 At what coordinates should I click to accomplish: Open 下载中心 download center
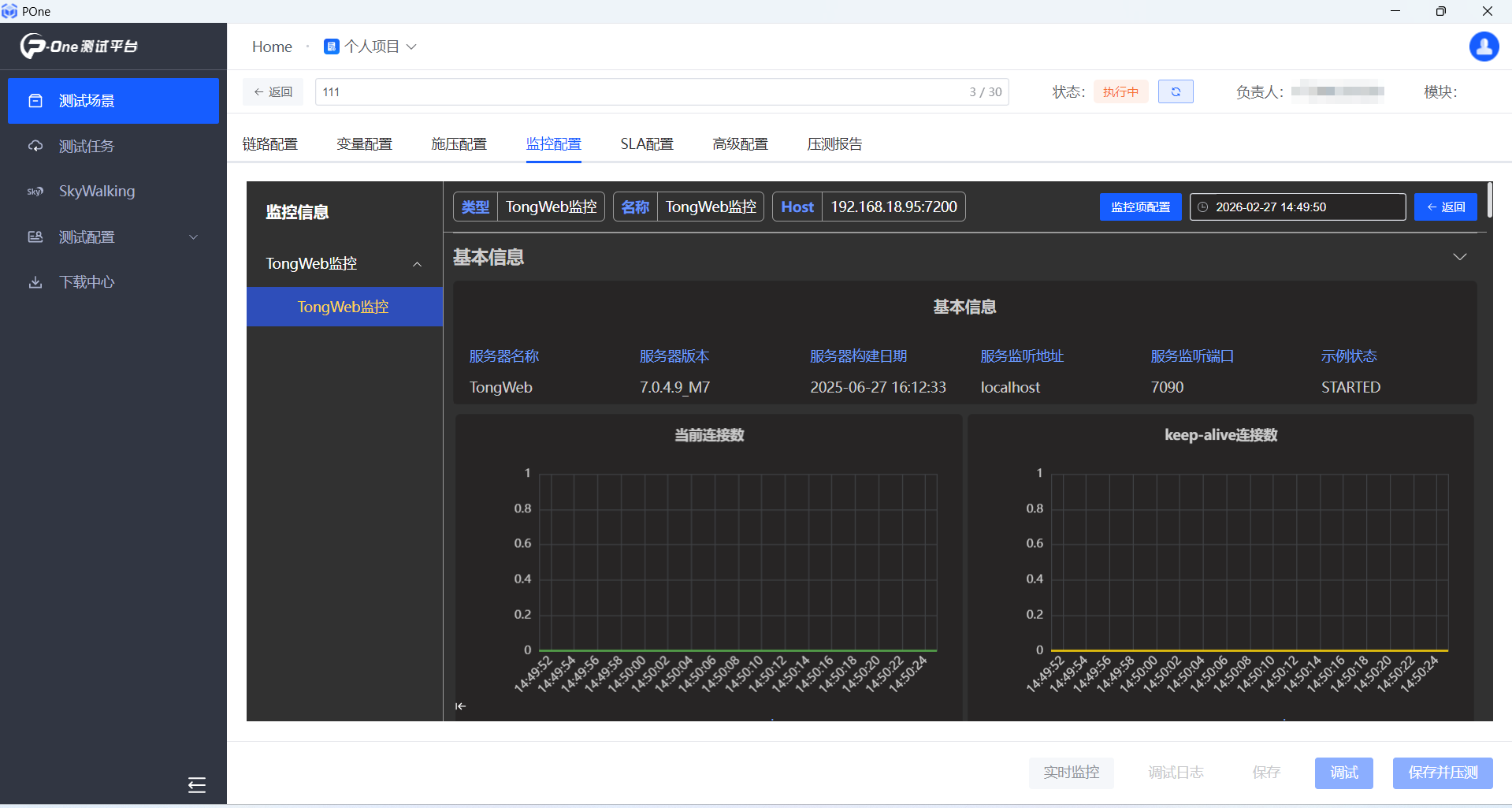click(87, 282)
